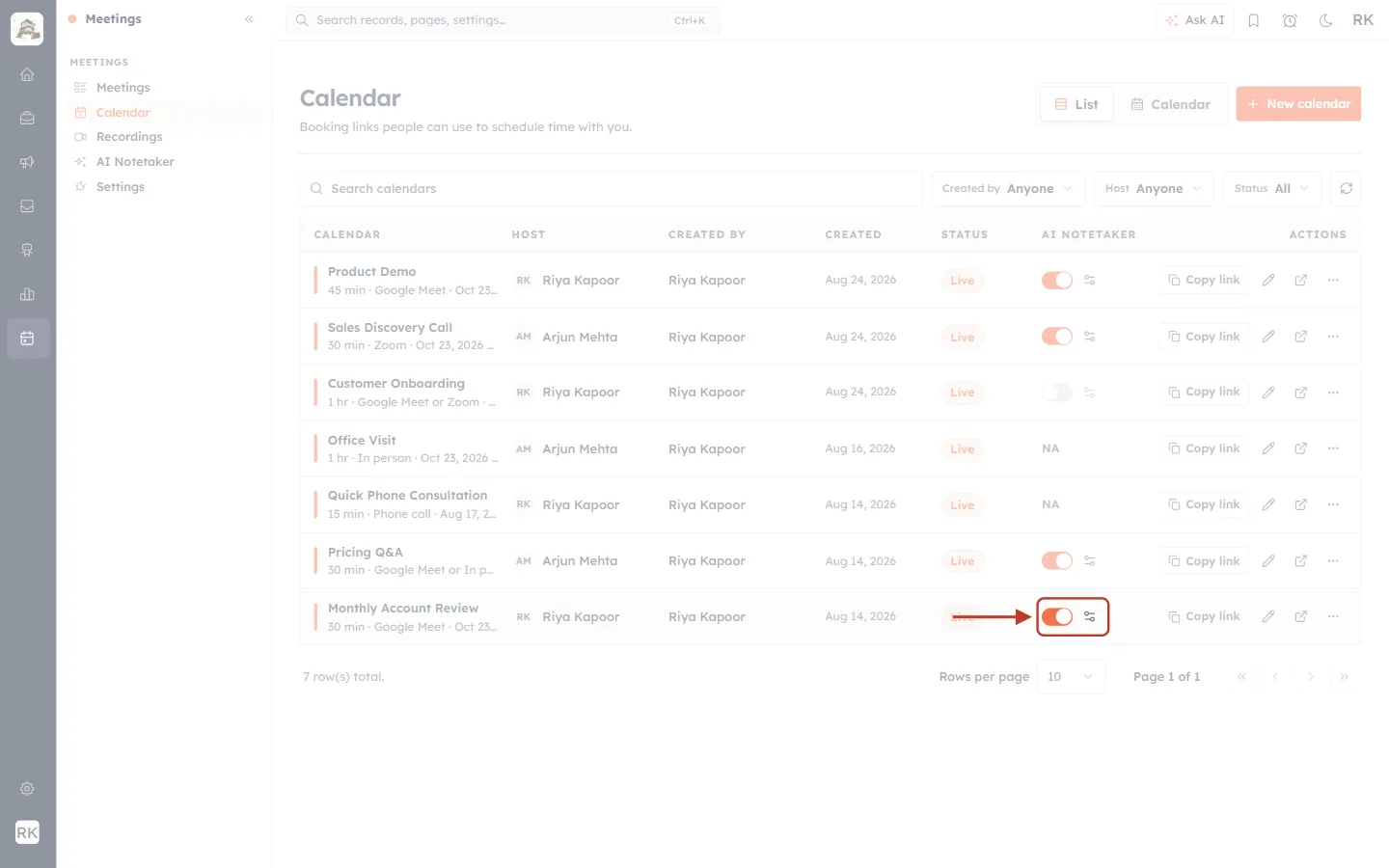1389x868 pixels.
Task: Open notetaker settings for Monthly Account Review
Action: pyautogui.click(x=1089, y=616)
